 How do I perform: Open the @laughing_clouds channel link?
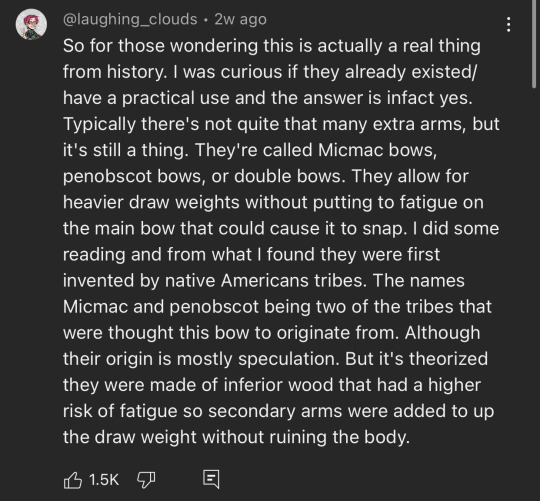[x=130, y=19]
